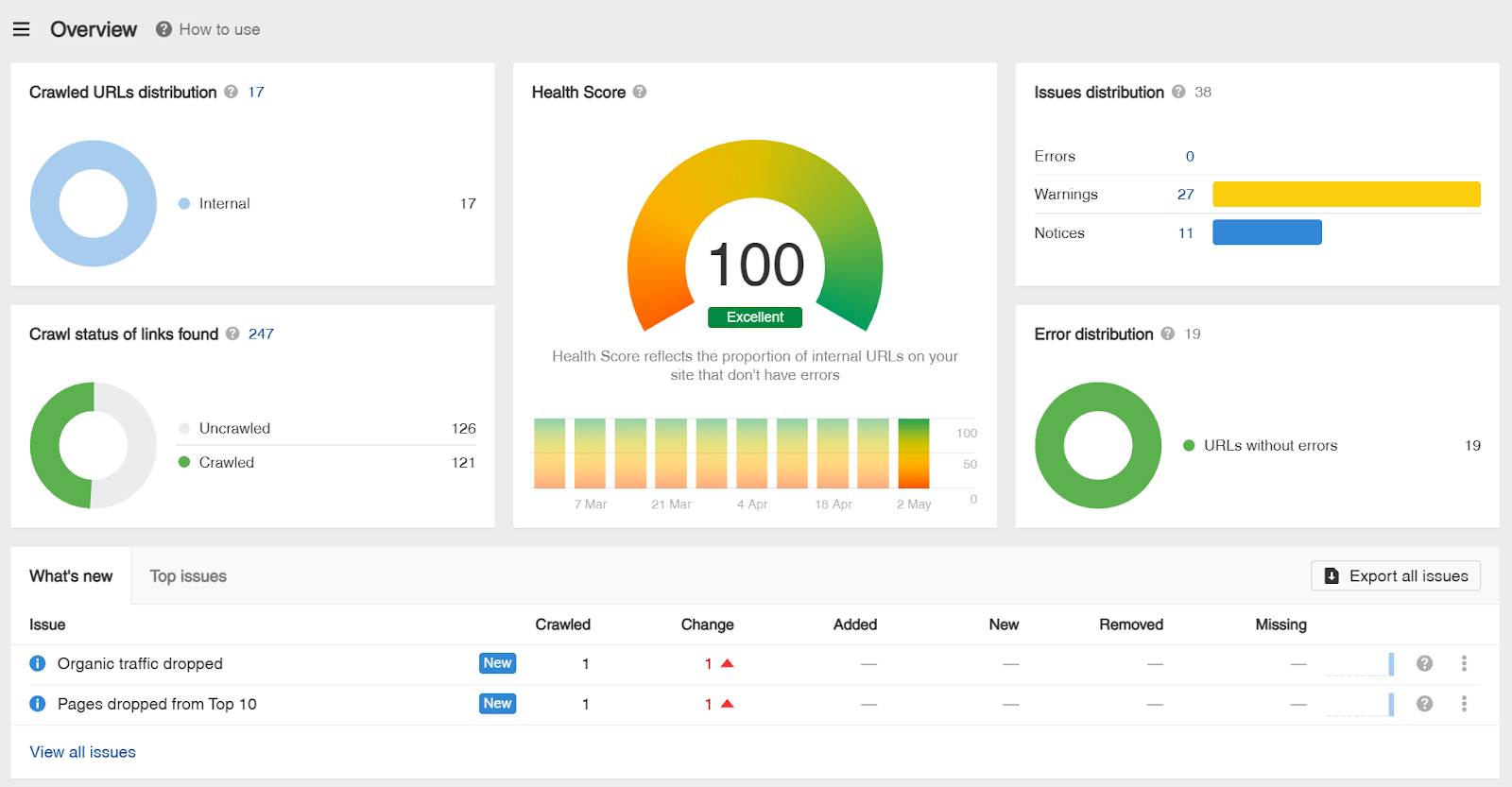The image size is (1512, 787).
Task: Click the yellow Warnings bar
Action: point(1347,194)
